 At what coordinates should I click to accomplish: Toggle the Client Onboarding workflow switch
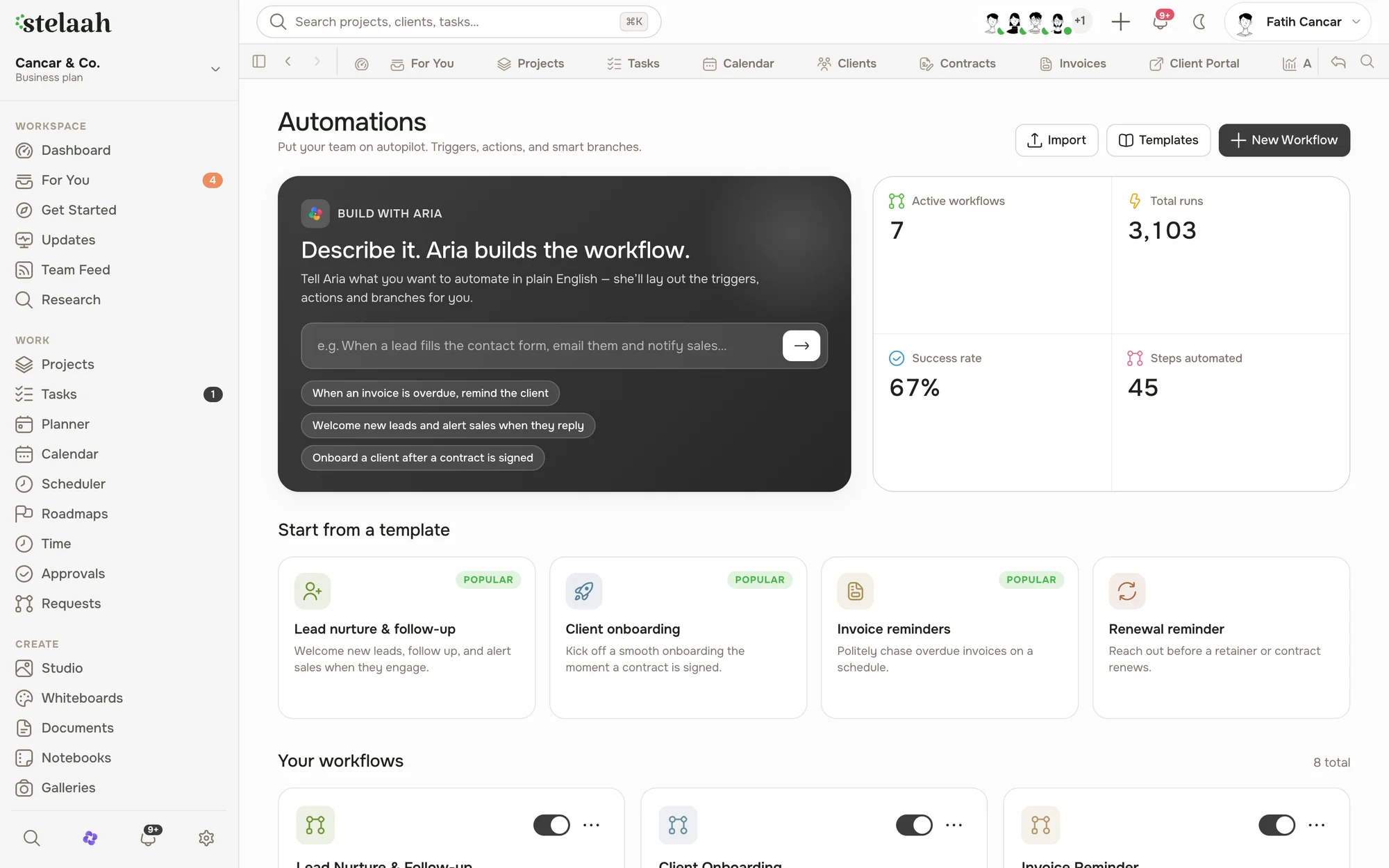914,825
